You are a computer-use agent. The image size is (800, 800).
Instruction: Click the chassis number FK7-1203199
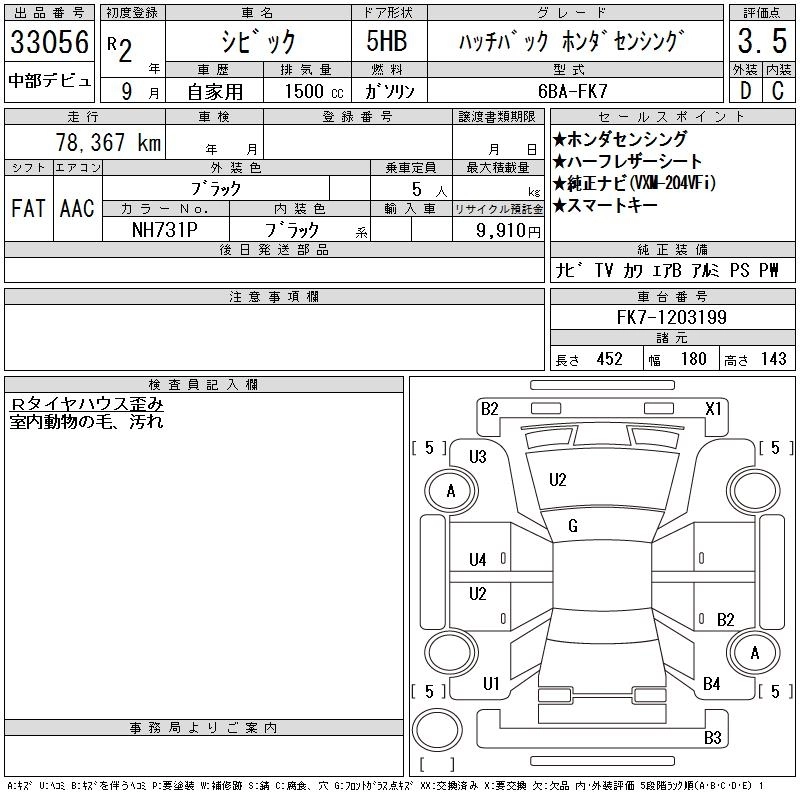671,317
